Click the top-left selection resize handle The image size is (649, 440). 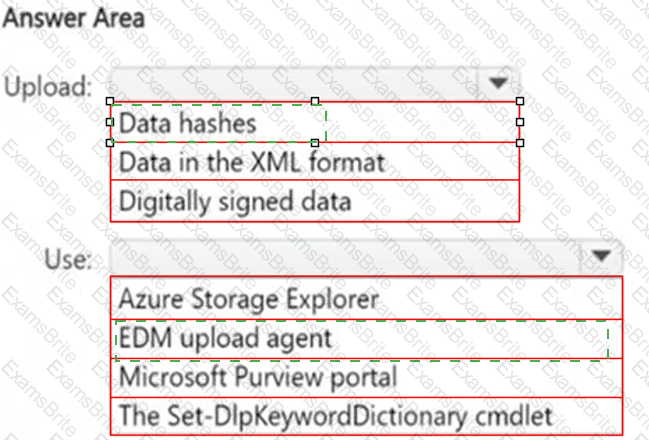pyautogui.click(x=110, y=101)
